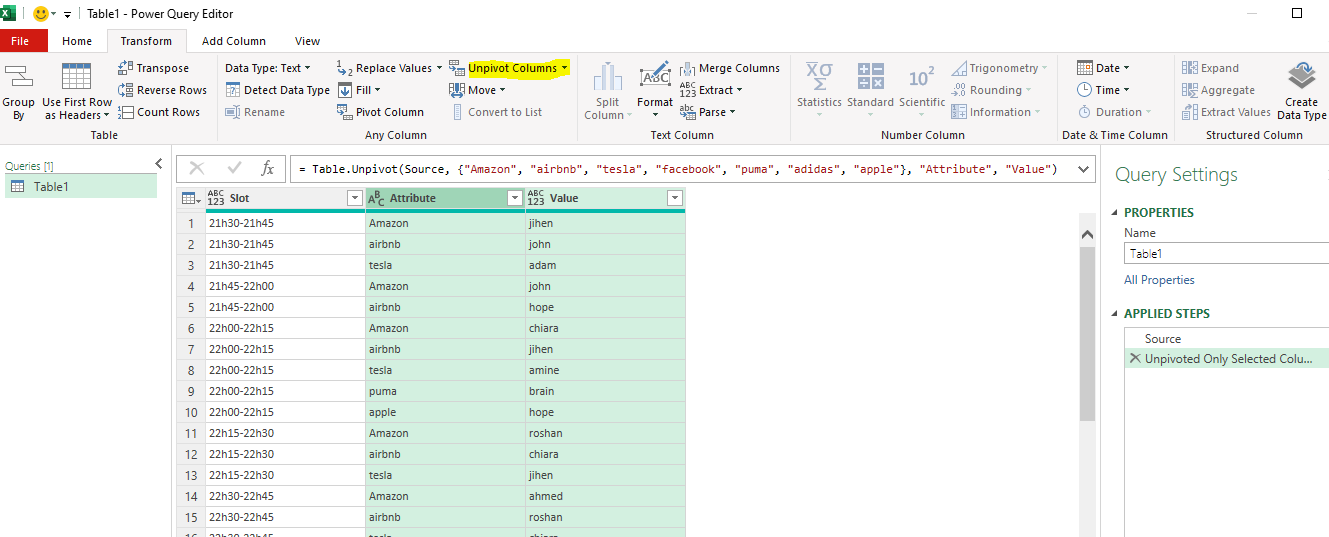Click the smiley feedback icon

[x=41, y=14]
